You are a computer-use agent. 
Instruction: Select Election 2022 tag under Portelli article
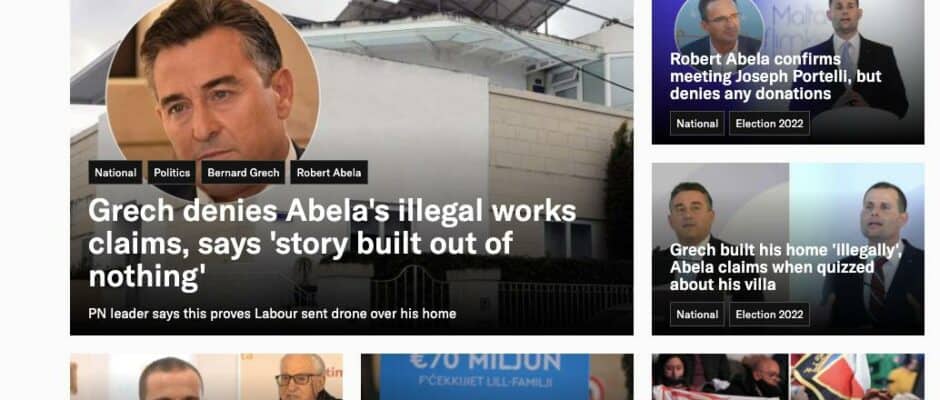click(769, 124)
